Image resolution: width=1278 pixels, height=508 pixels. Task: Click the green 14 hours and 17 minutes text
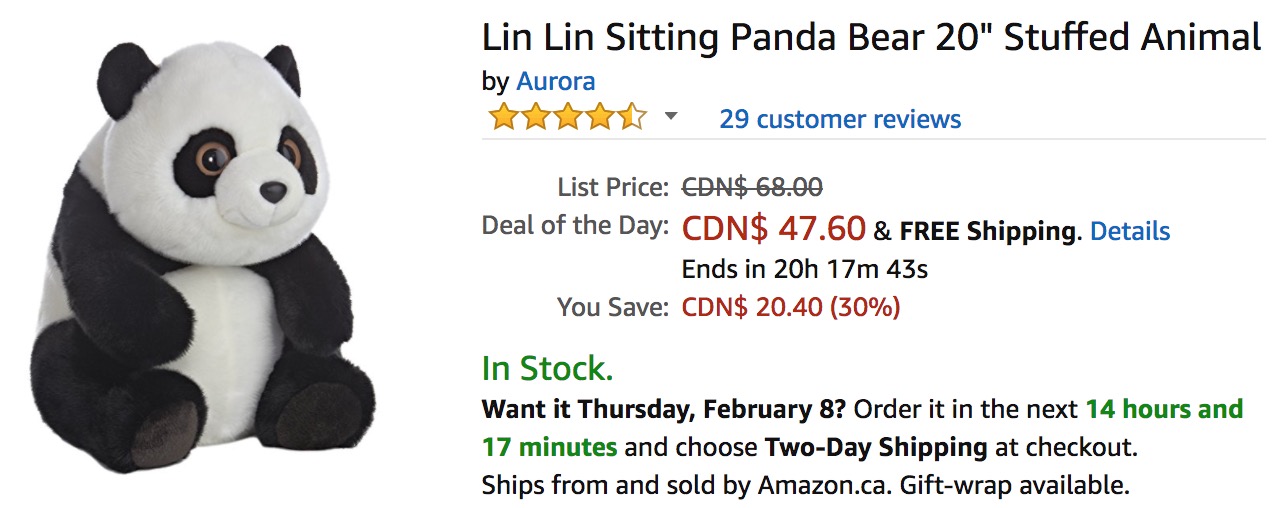(x=862, y=427)
